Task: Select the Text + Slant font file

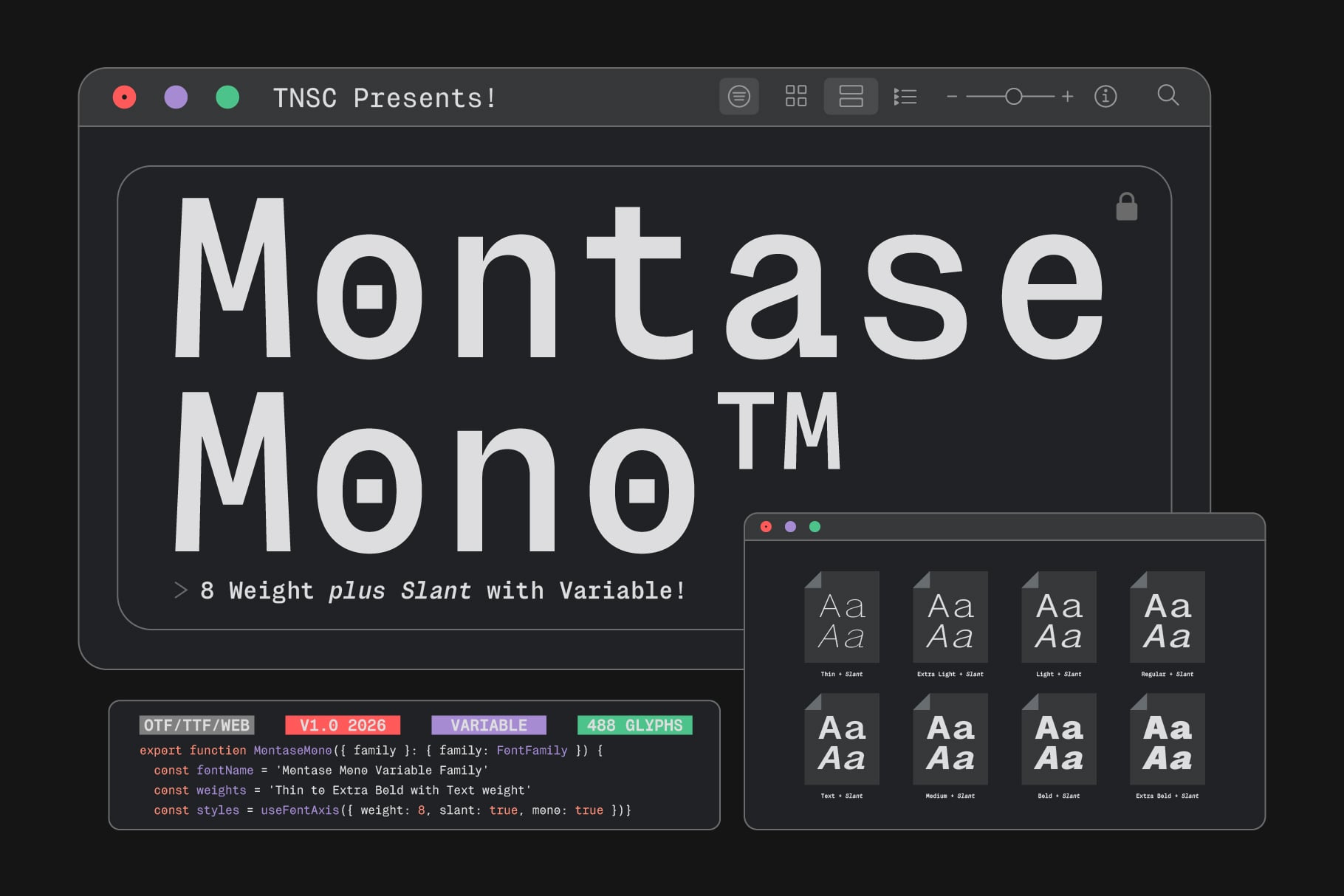Action: 842,738
